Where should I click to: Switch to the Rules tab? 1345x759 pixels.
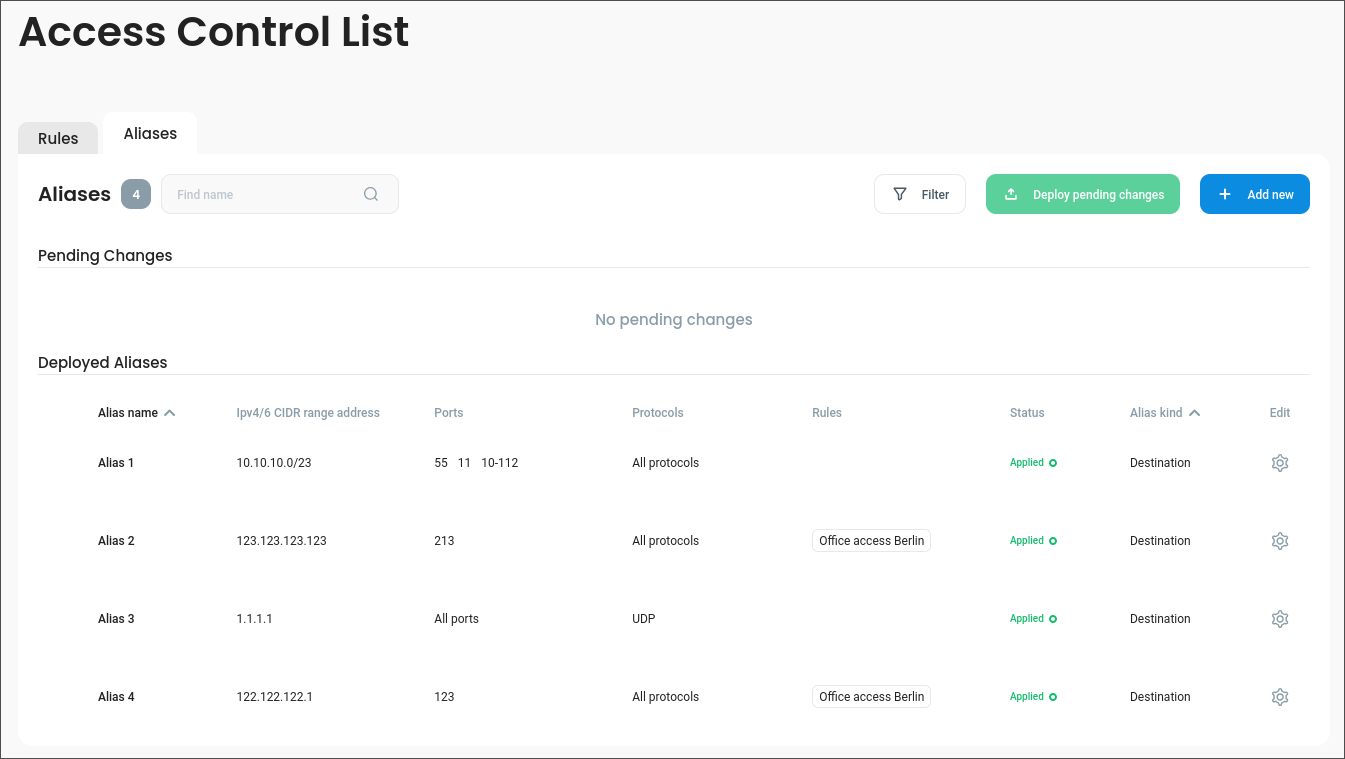pyautogui.click(x=58, y=138)
